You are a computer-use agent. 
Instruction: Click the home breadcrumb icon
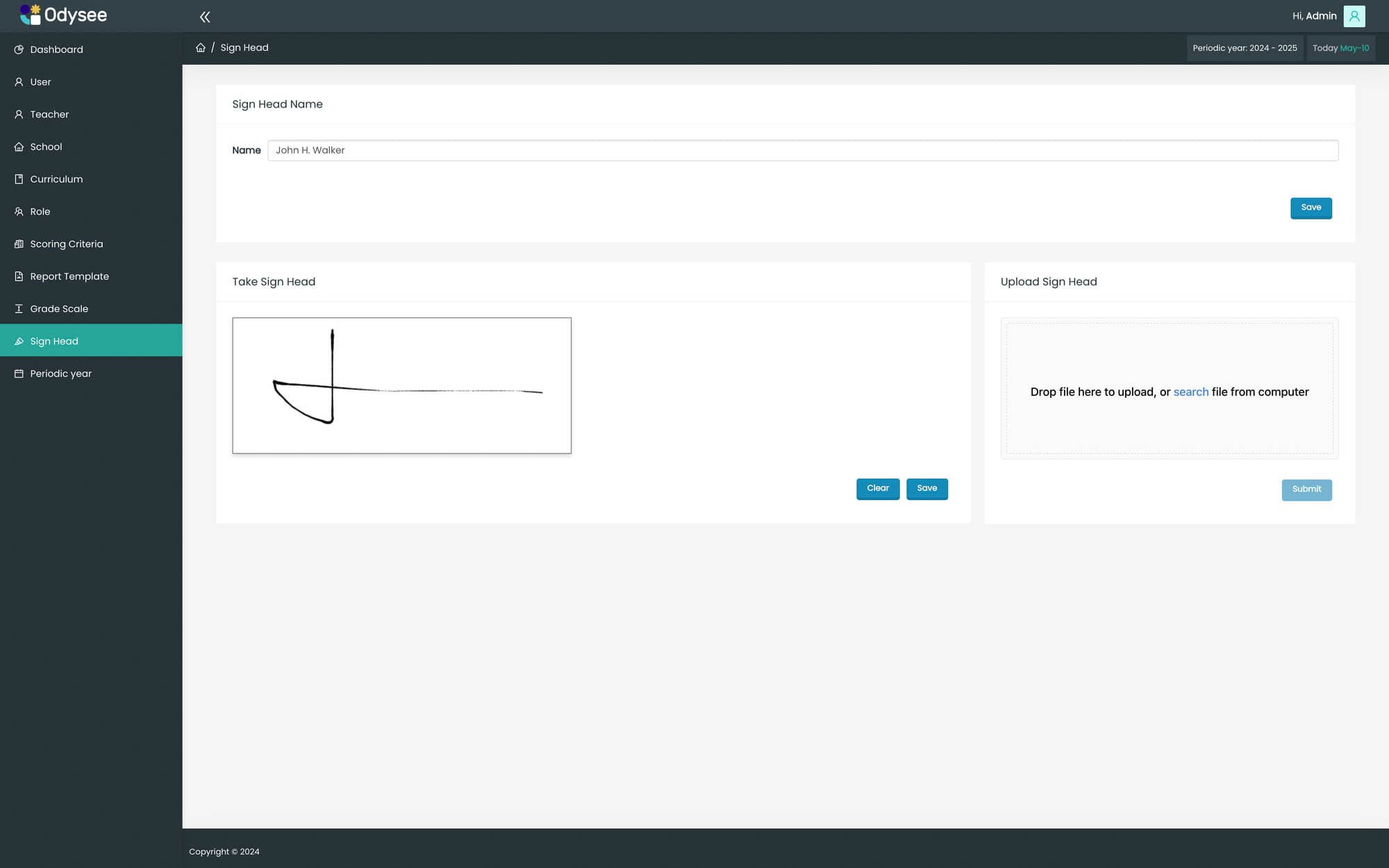pos(201,47)
